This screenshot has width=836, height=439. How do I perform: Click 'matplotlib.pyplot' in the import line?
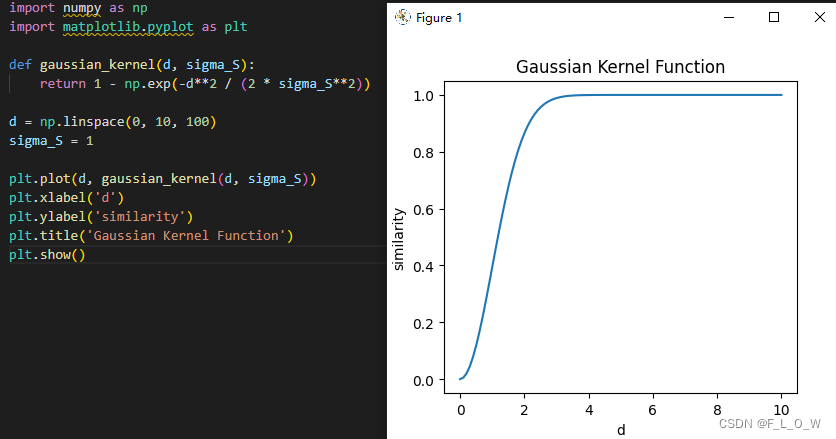128,27
